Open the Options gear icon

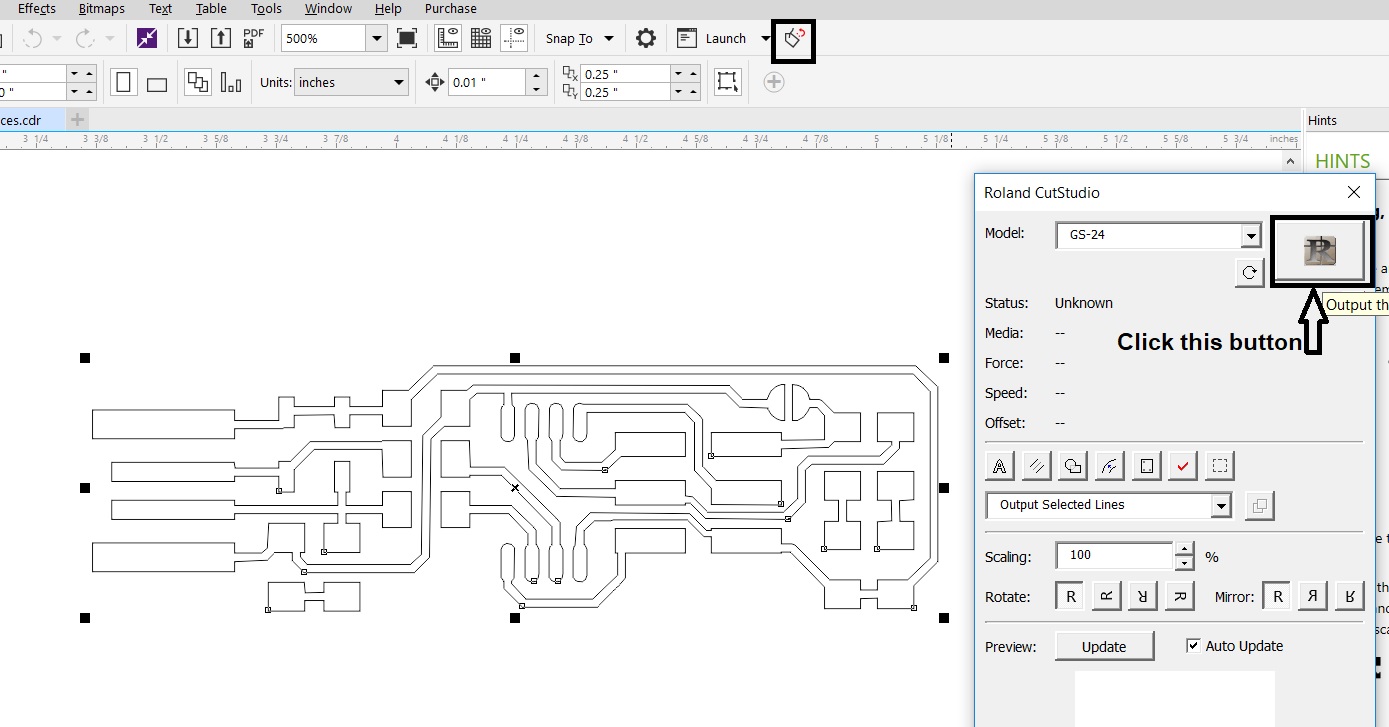[646, 39]
